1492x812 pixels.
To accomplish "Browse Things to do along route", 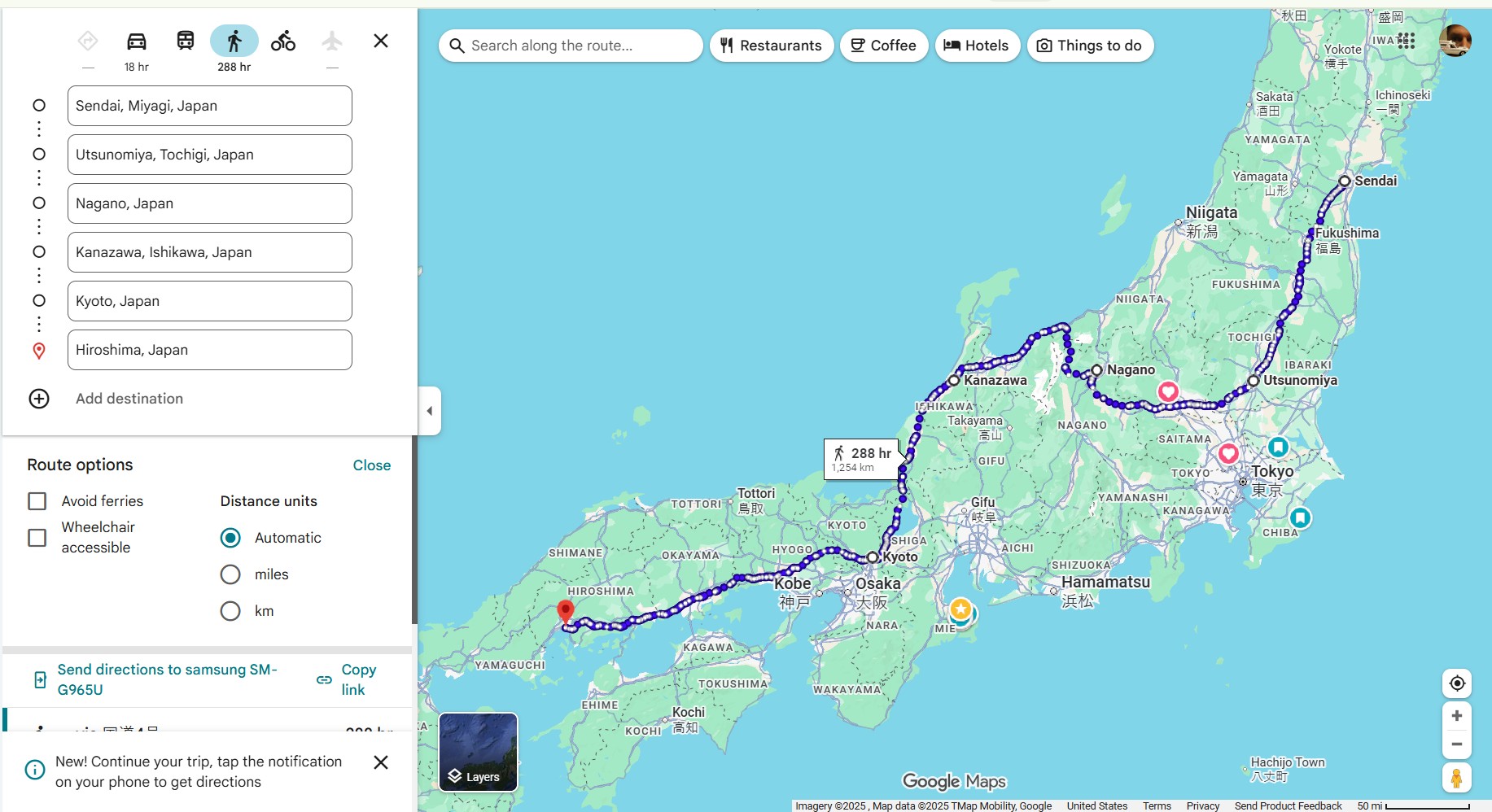I will click(1090, 46).
